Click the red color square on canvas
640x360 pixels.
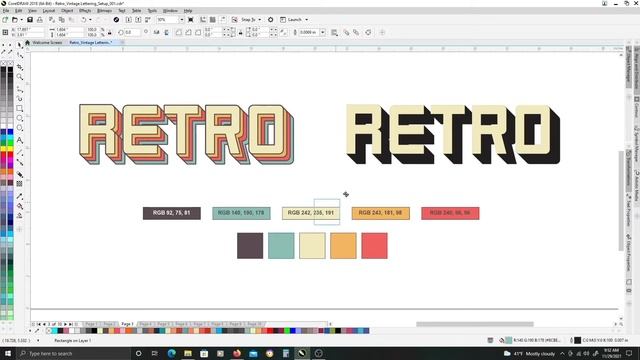pos(374,246)
